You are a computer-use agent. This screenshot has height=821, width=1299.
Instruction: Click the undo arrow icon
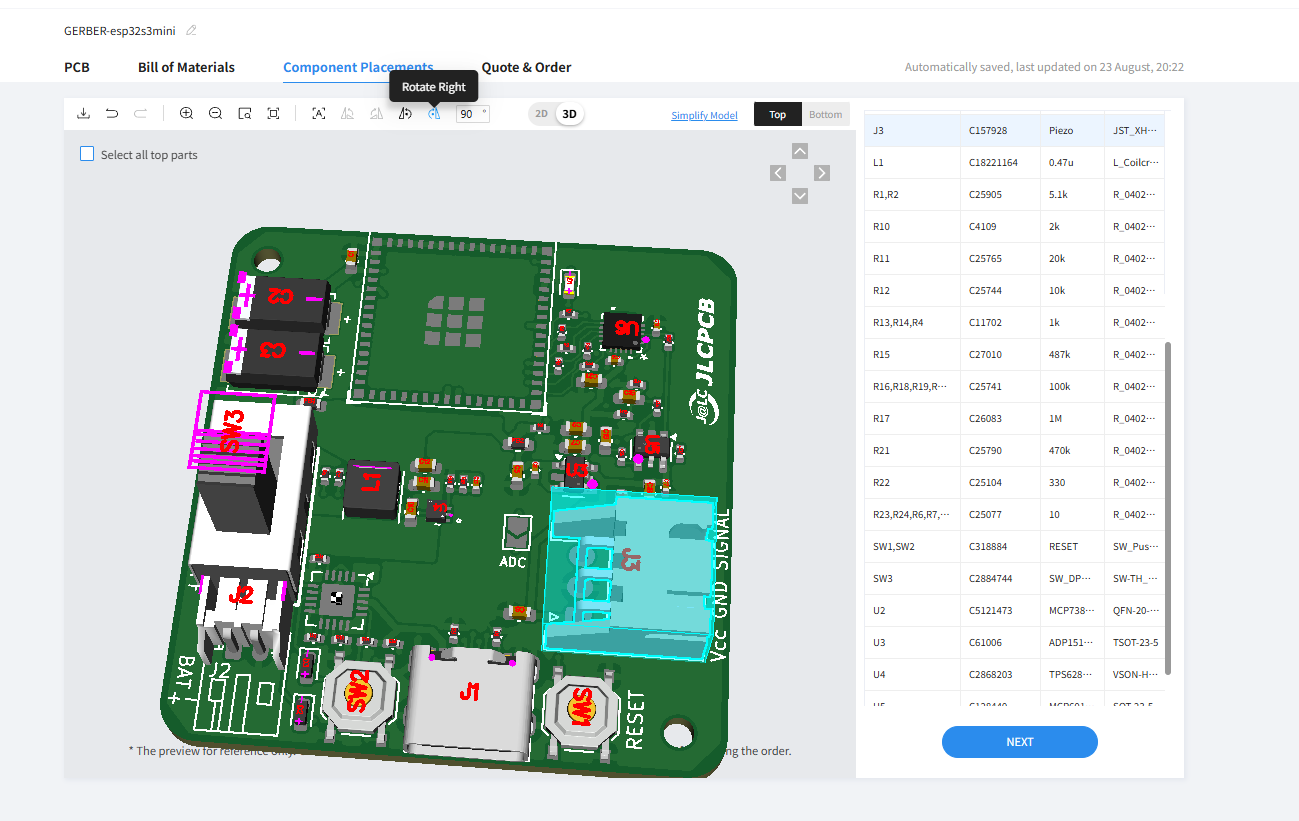point(112,114)
